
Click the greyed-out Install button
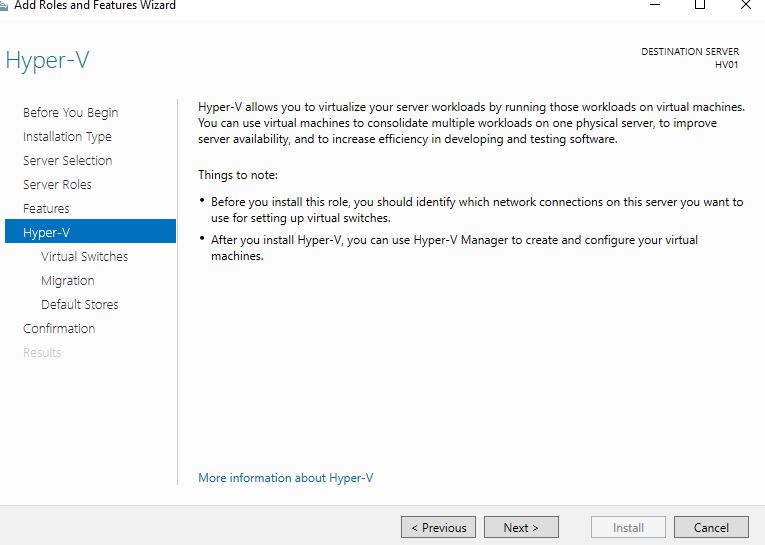[x=627, y=527]
